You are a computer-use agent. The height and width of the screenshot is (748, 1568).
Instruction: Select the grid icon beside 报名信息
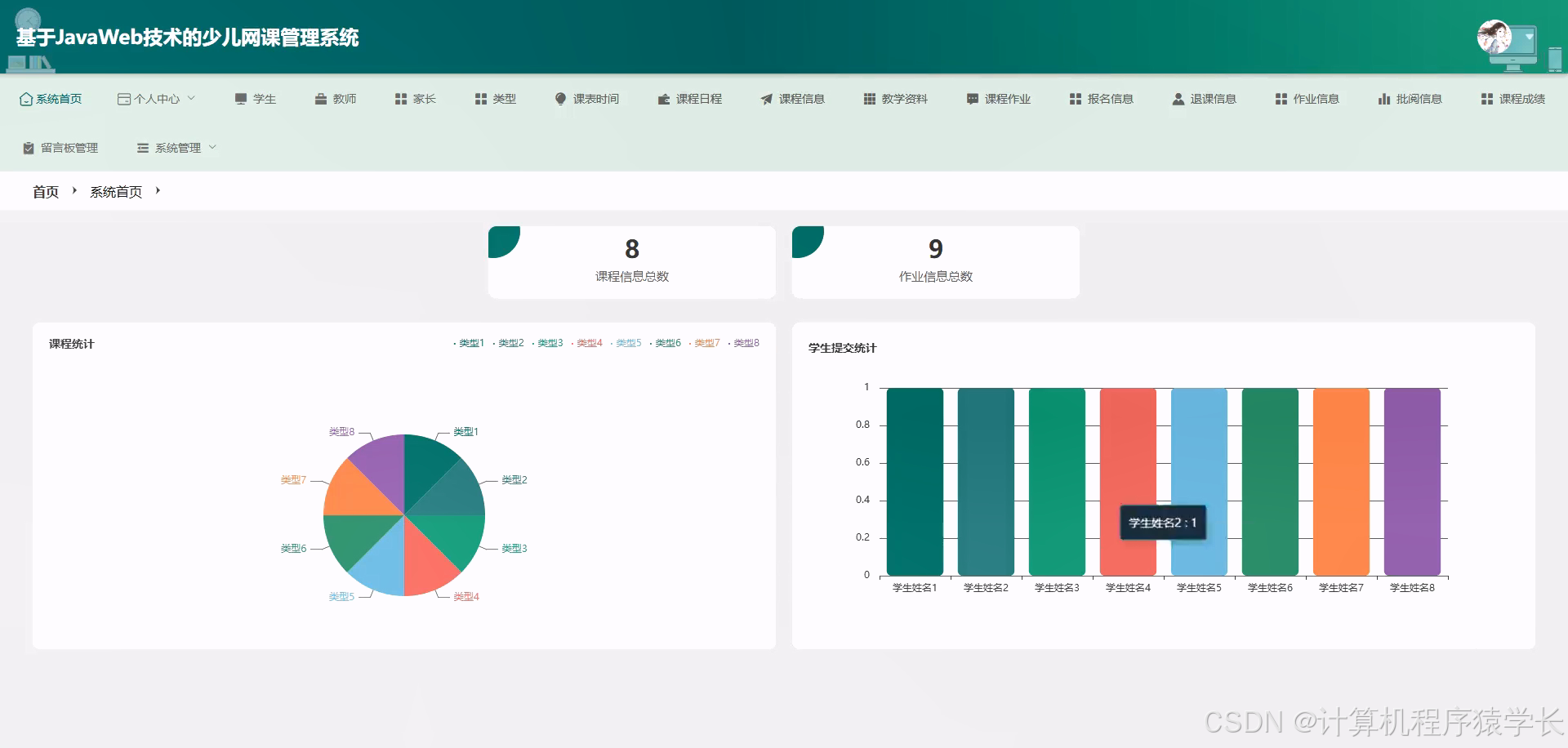(1076, 99)
